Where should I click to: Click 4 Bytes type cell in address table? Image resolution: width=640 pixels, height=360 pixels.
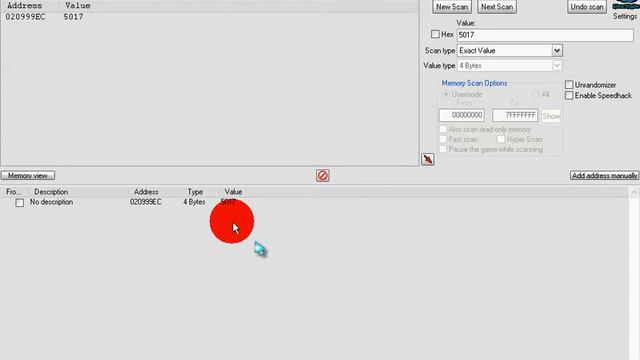click(x=194, y=202)
